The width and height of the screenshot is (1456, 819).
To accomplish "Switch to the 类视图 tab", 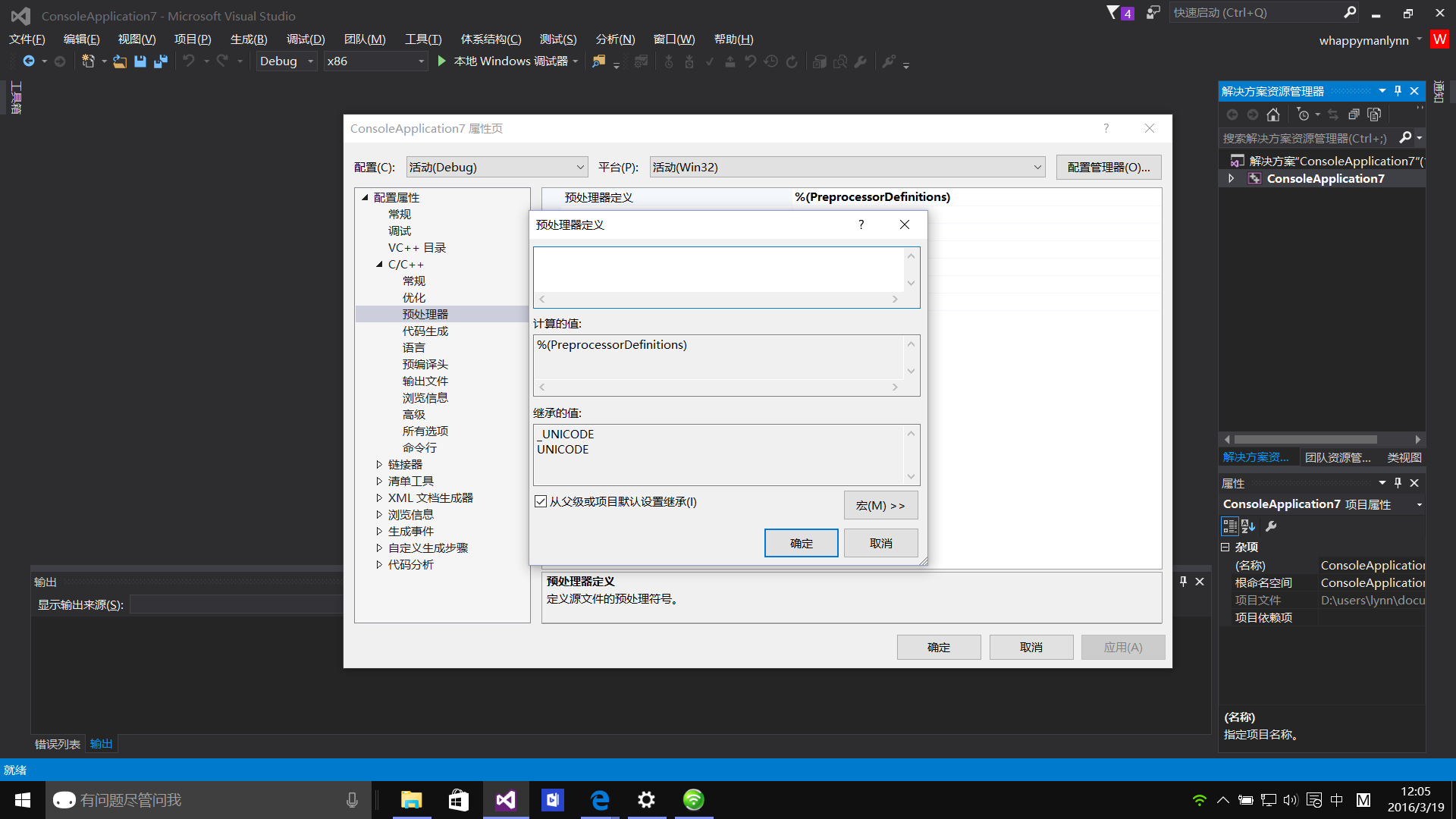I will 1404,457.
